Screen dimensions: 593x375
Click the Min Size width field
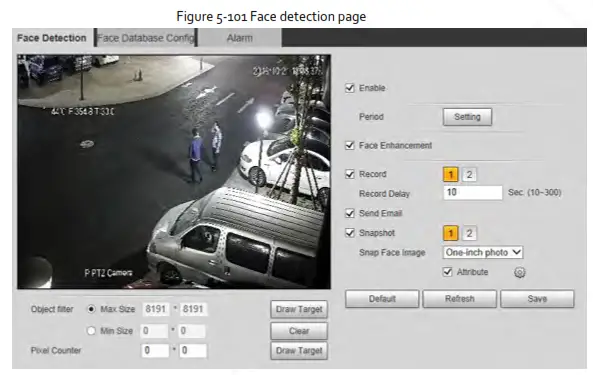154,331
